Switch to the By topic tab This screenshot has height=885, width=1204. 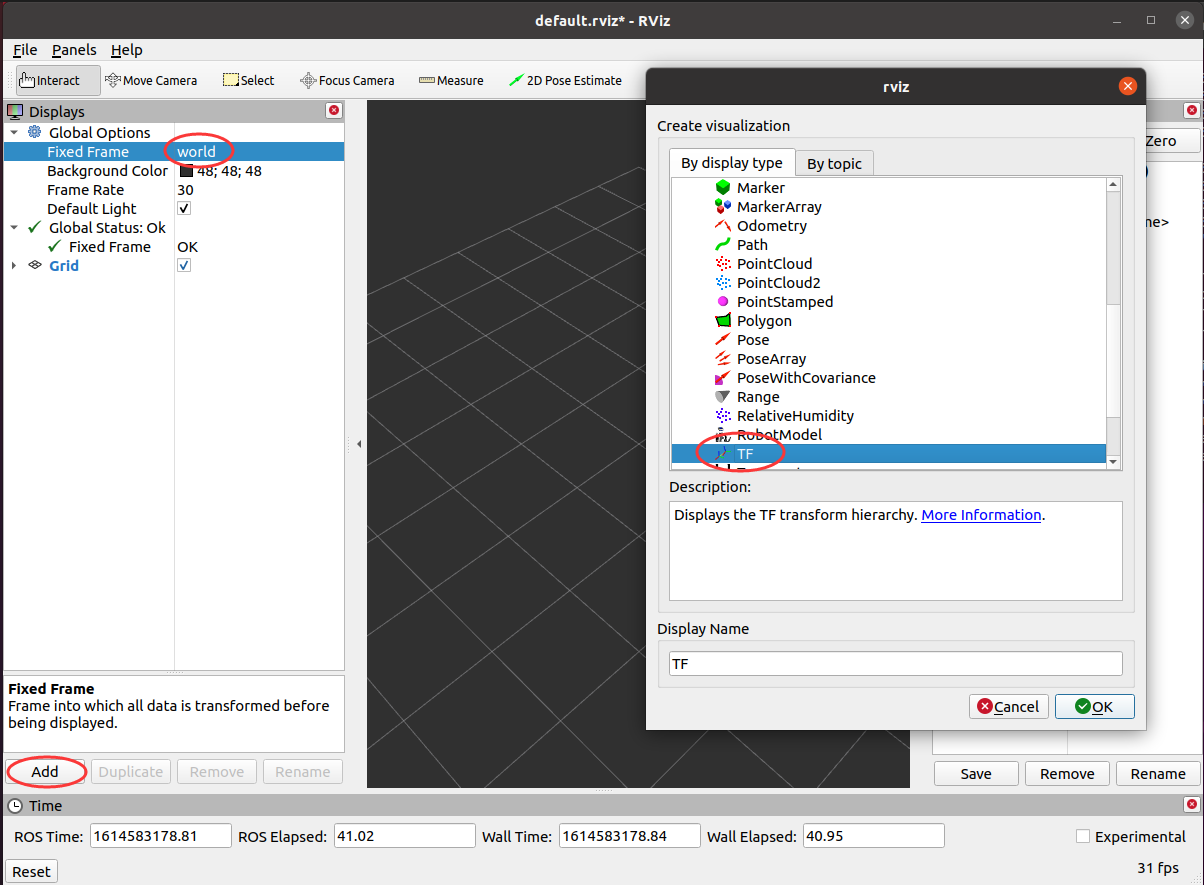(835, 163)
